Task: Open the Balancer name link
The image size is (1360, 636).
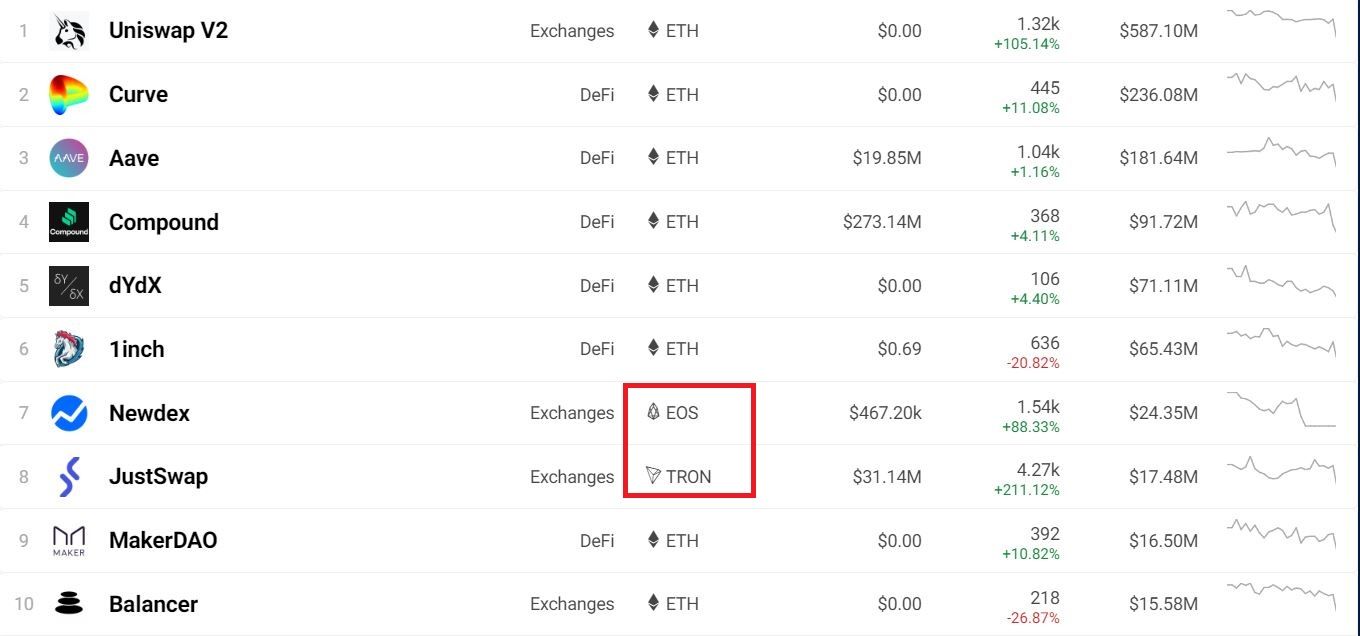Action: tap(153, 604)
